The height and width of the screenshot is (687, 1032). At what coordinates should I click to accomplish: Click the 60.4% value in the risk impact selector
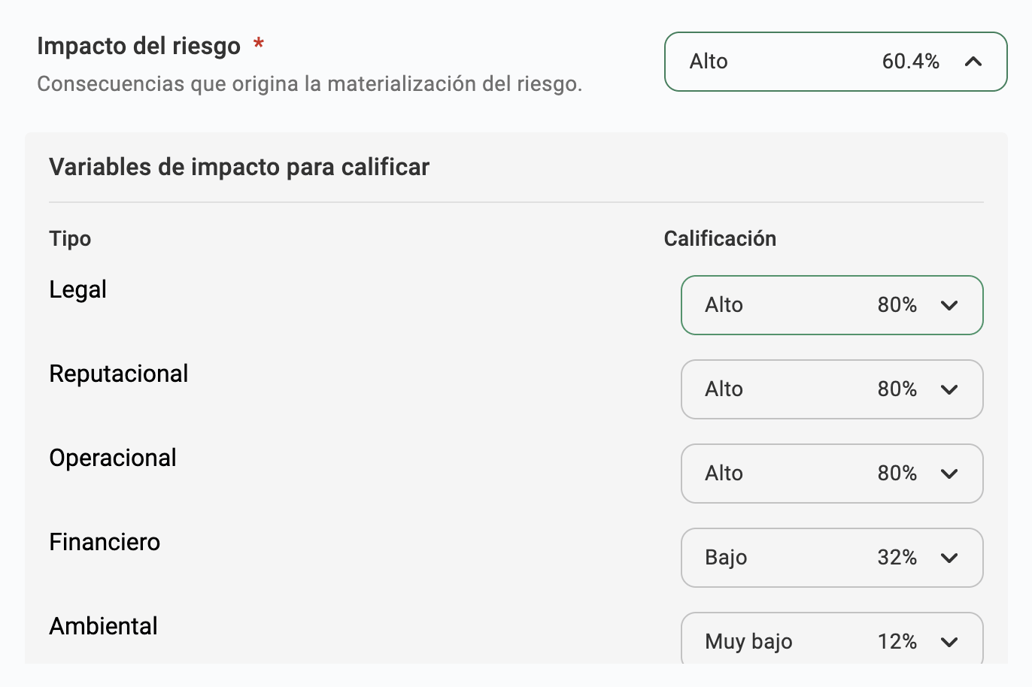[909, 61]
